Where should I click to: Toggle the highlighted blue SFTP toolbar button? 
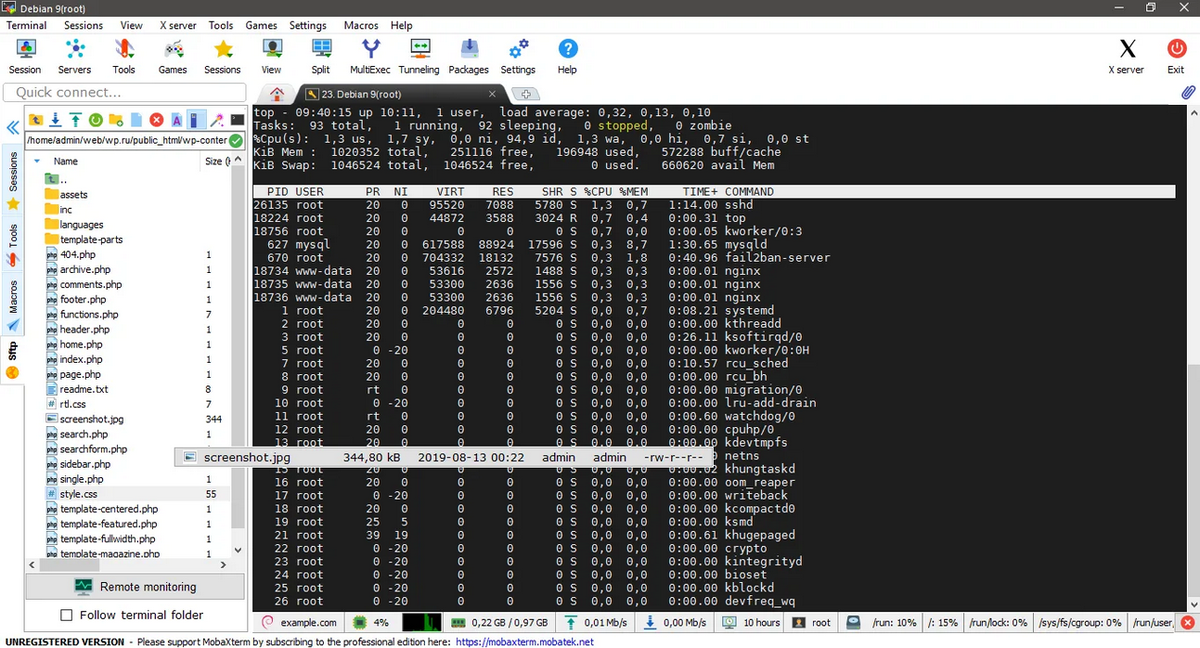[197, 119]
